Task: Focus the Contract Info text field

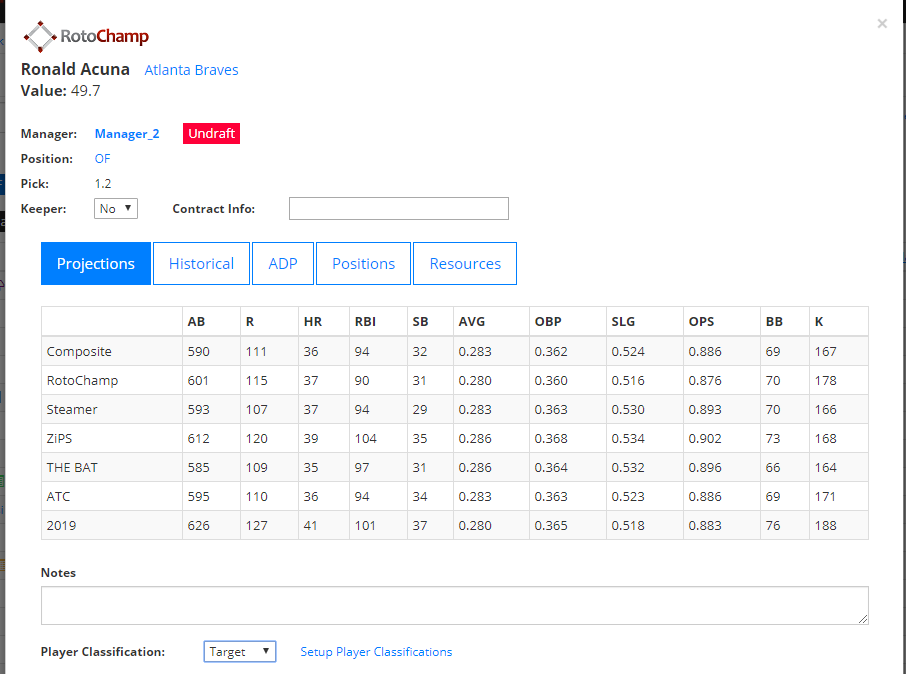Action: tap(399, 209)
